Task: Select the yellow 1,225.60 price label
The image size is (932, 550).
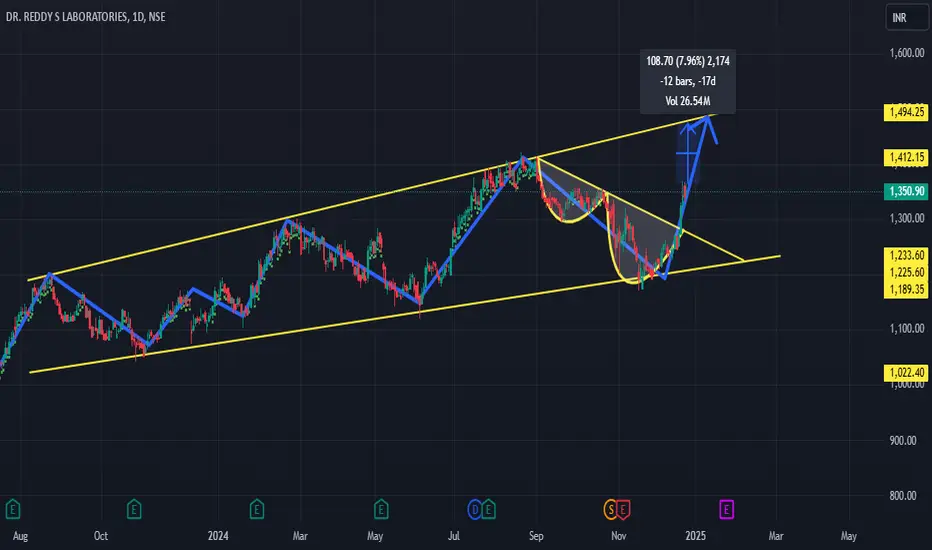Action: [x=906, y=272]
